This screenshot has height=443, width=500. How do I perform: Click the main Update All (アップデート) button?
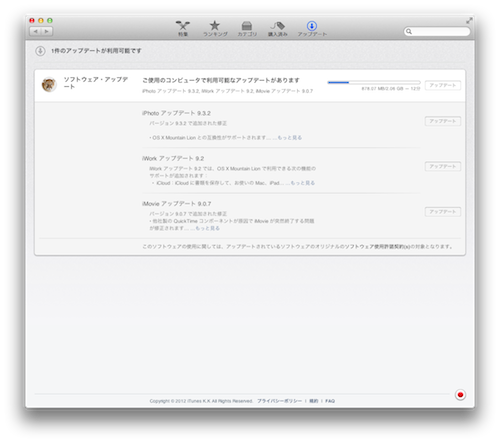(x=443, y=85)
